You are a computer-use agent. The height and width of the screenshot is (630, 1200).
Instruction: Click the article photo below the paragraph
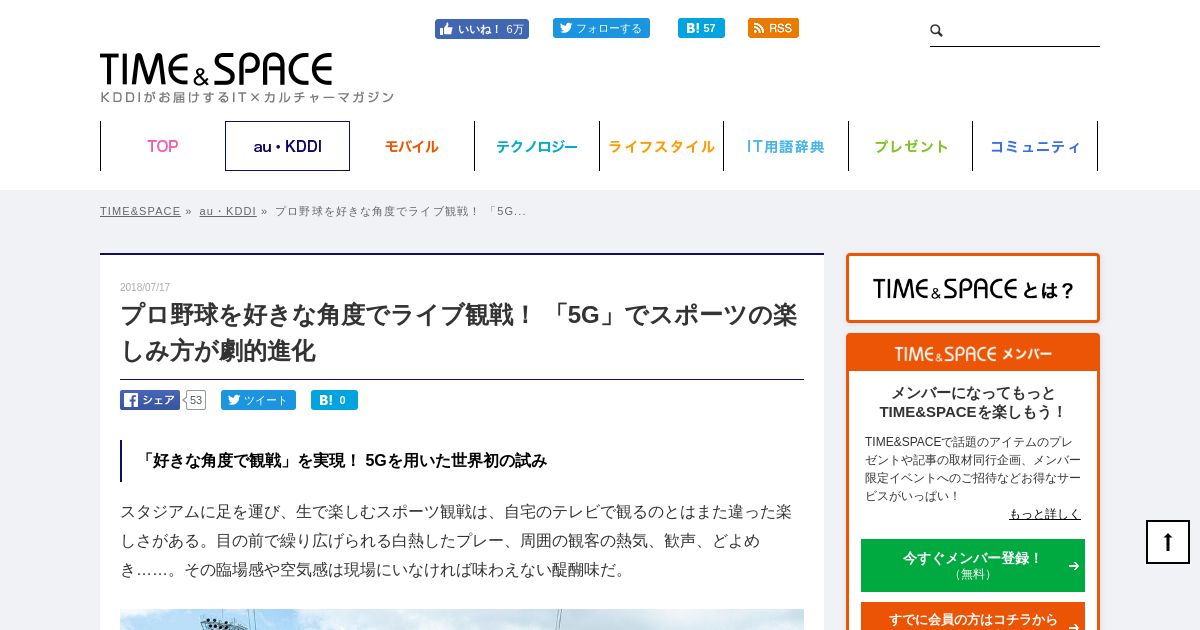[462, 619]
